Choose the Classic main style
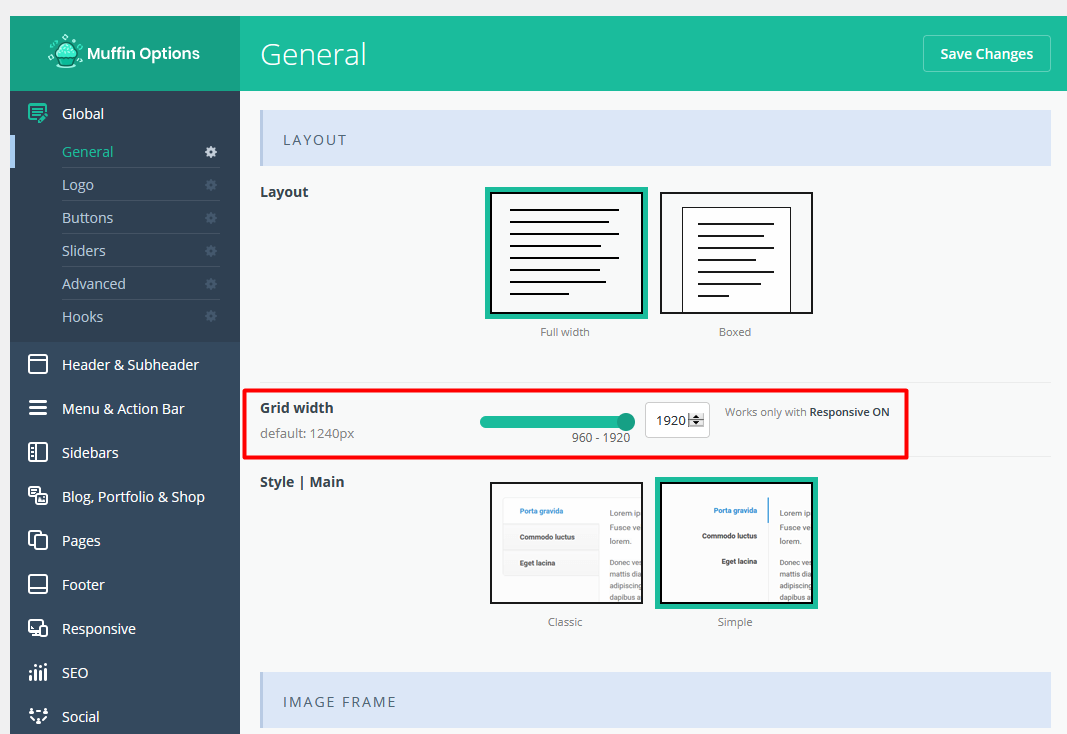Viewport: 1067px width, 734px height. (x=566, y=543)
